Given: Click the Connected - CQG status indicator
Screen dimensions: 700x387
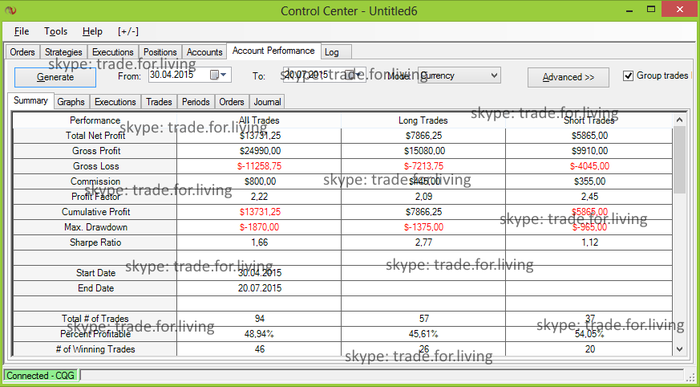Looking at the screenshot, I should click(41, 375).
